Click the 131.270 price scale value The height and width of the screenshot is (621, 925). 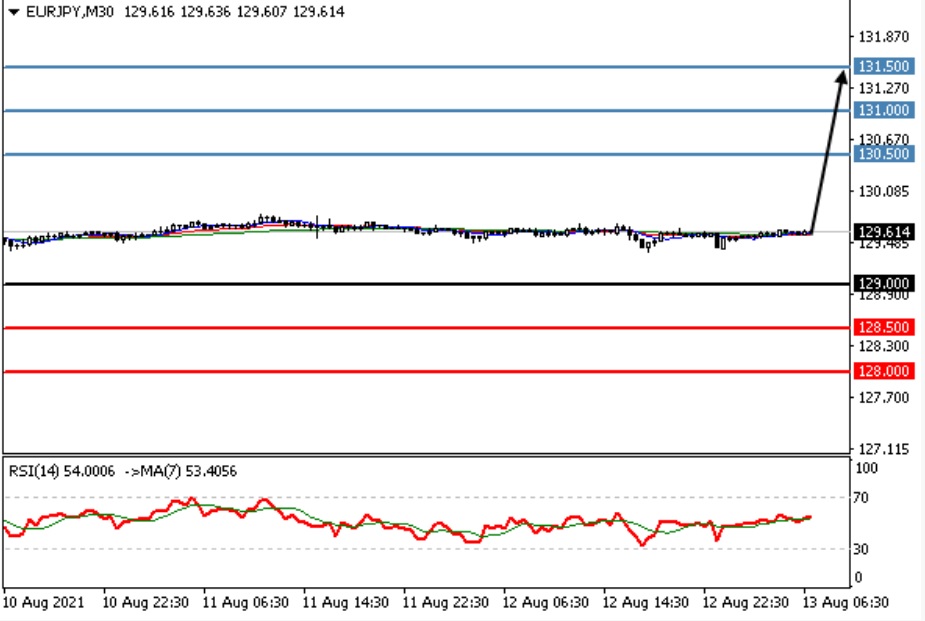point(884,88)
